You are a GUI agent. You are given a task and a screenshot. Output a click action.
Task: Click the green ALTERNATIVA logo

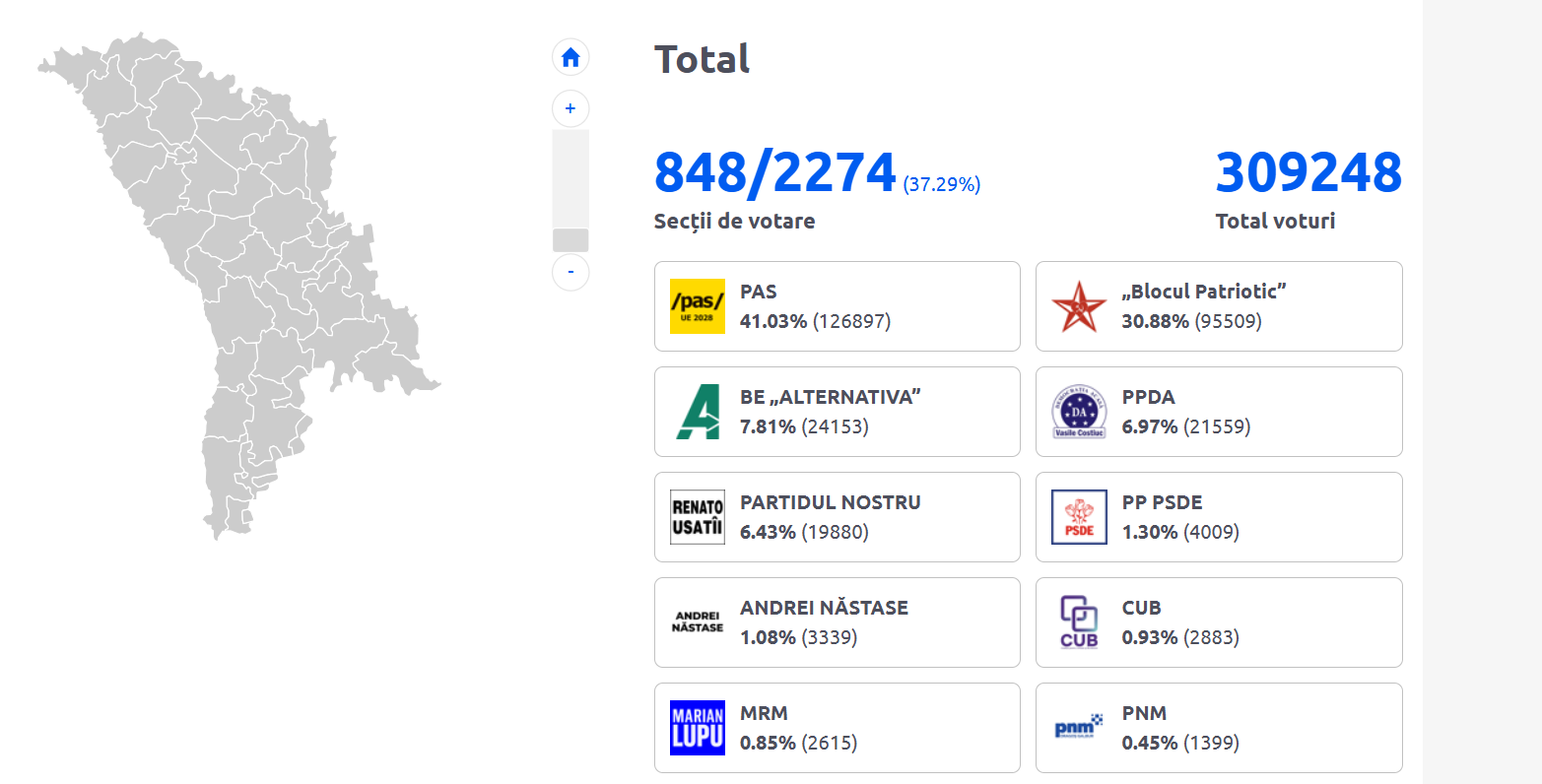698,412
